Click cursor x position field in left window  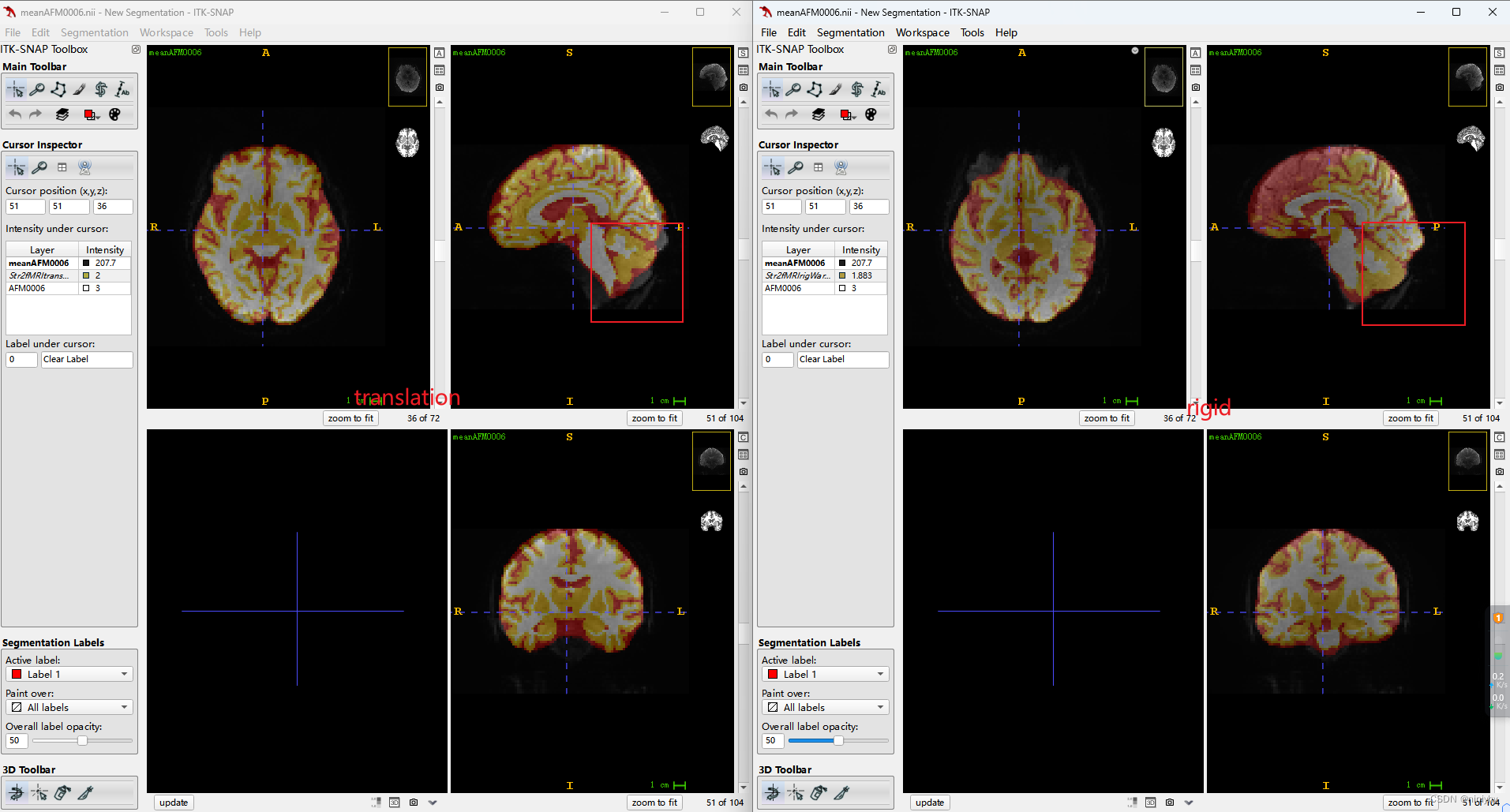point(25,207)
